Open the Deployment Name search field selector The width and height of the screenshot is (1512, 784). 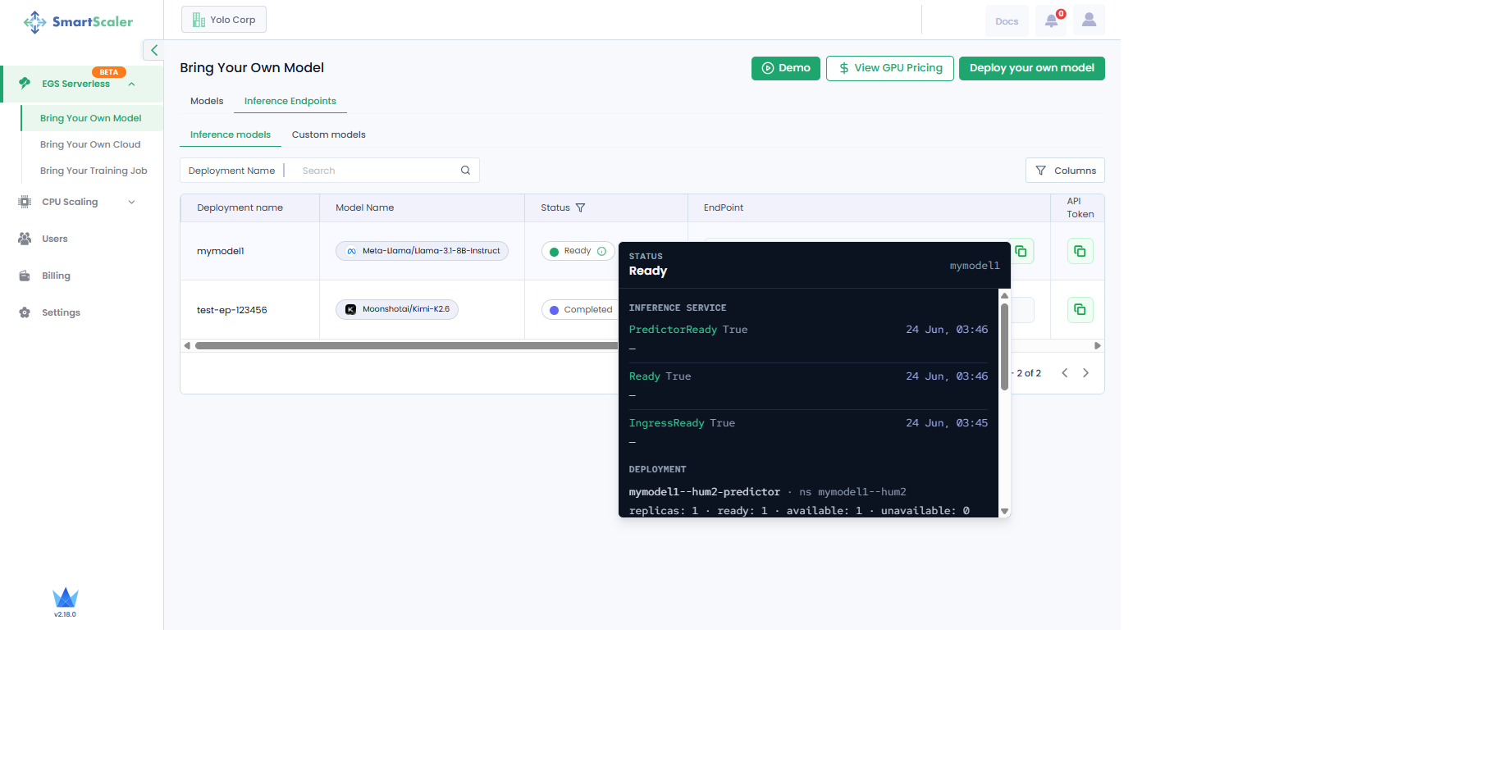[x=231, y=171]
